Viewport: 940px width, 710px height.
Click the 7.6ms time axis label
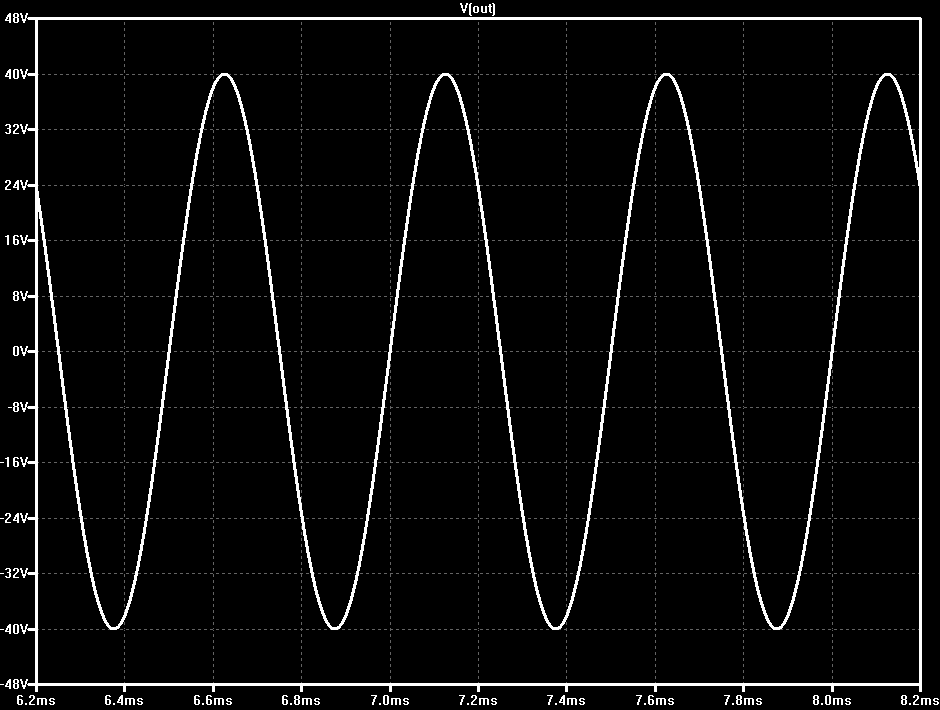click(x=655, y=700)
